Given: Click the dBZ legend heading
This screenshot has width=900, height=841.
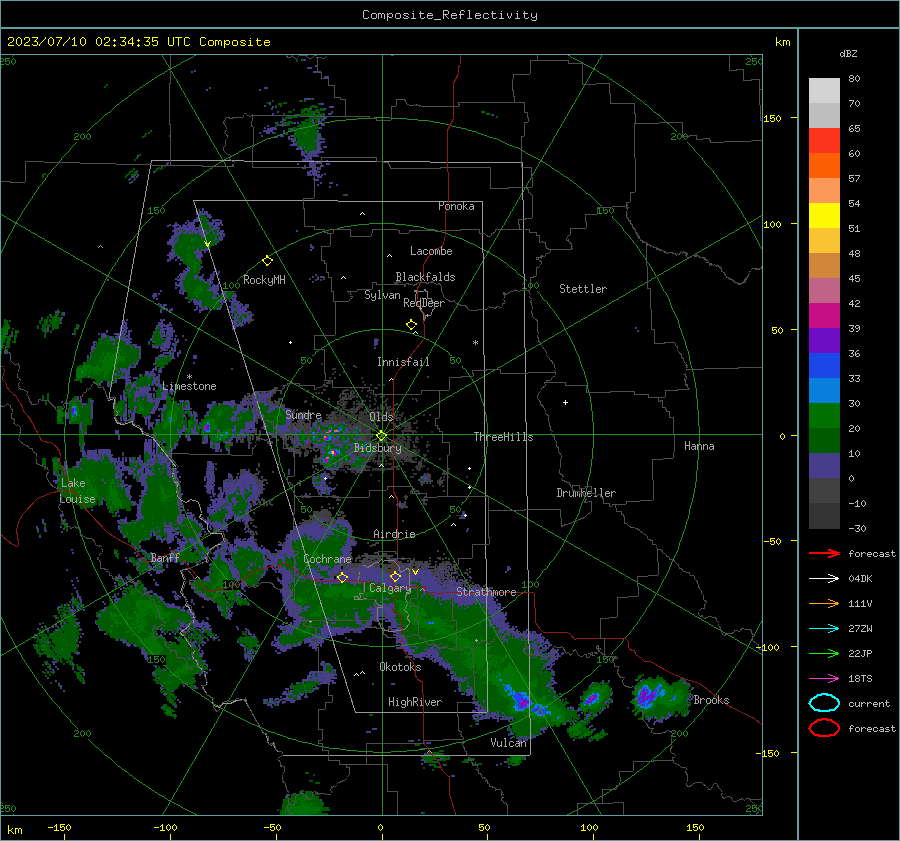Looking at the screenshot, I should 848,53.
